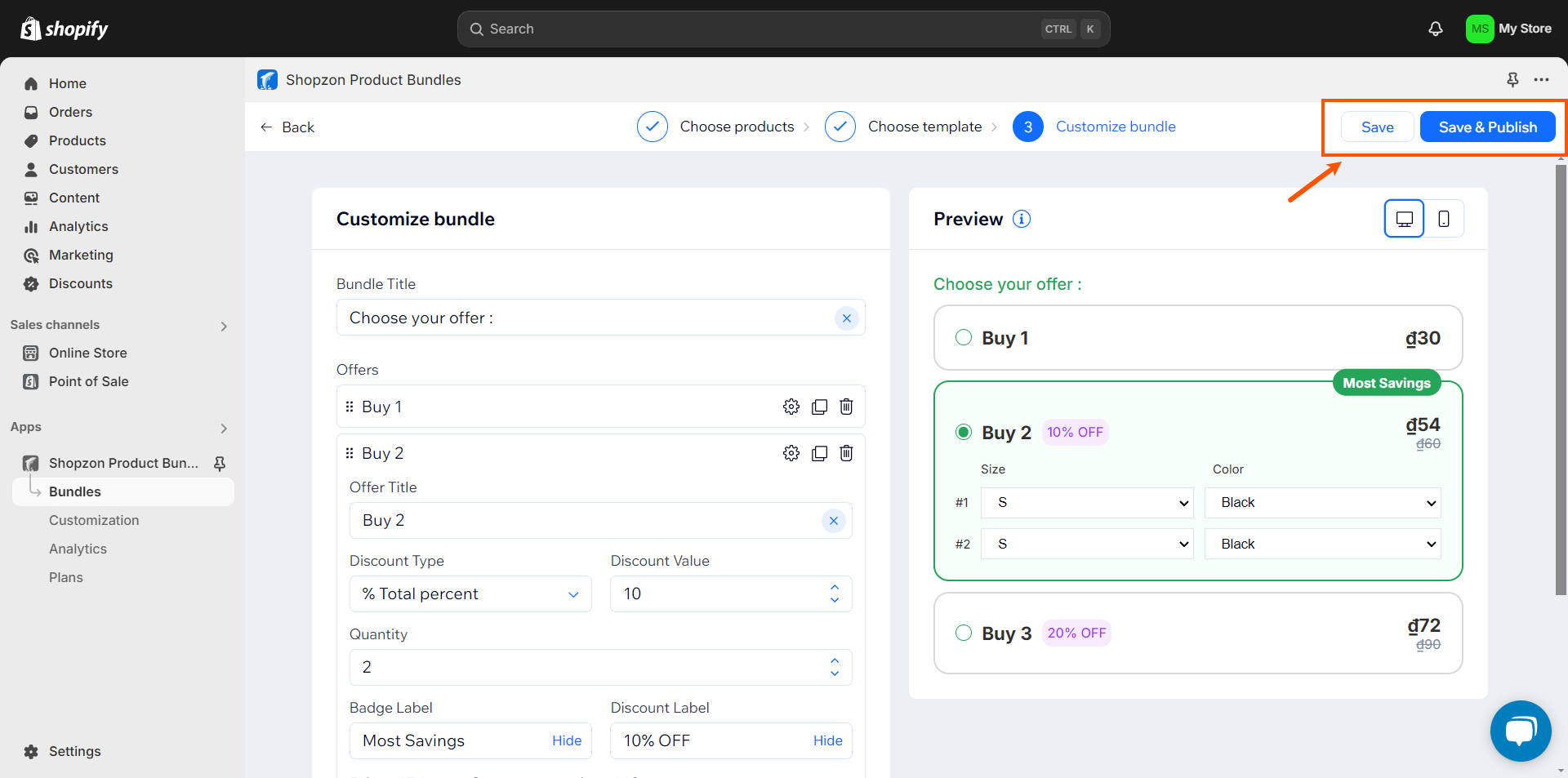Open Plans under Shopzon app

(65, 577)
